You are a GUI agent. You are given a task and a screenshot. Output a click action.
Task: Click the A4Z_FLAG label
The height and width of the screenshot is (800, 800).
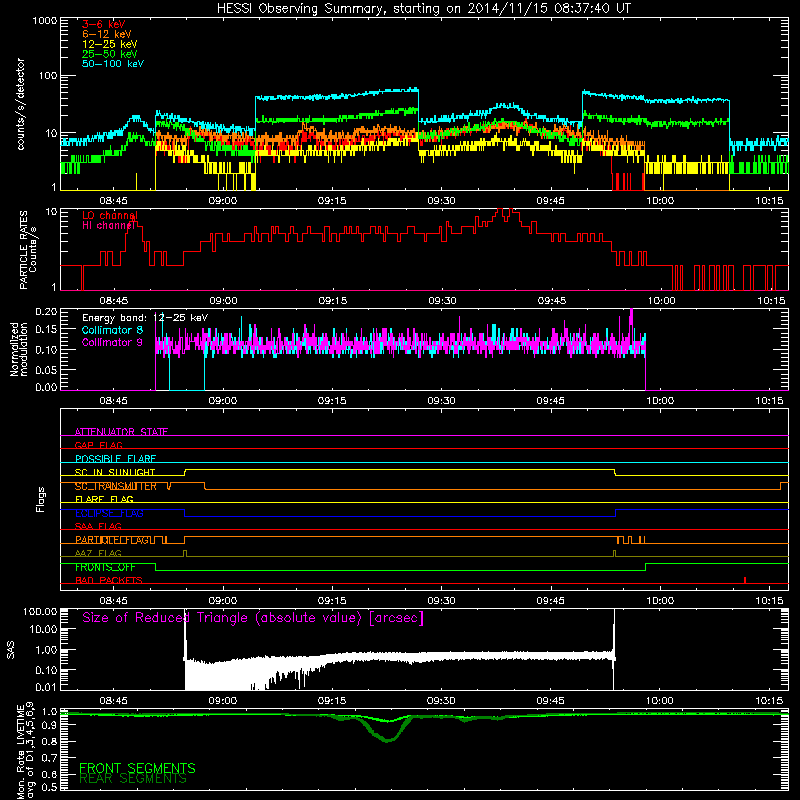tap(98, 553)
